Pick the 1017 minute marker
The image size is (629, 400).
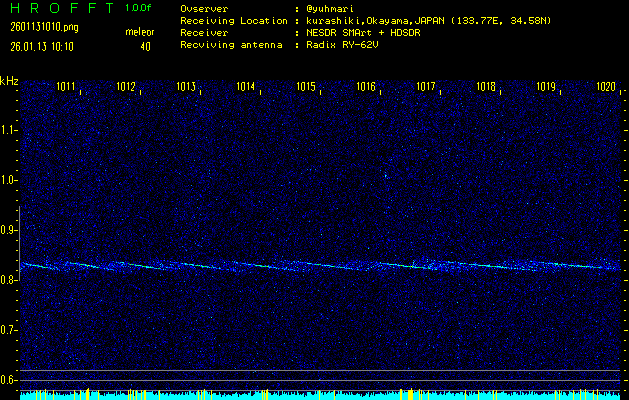click(426, 87)
